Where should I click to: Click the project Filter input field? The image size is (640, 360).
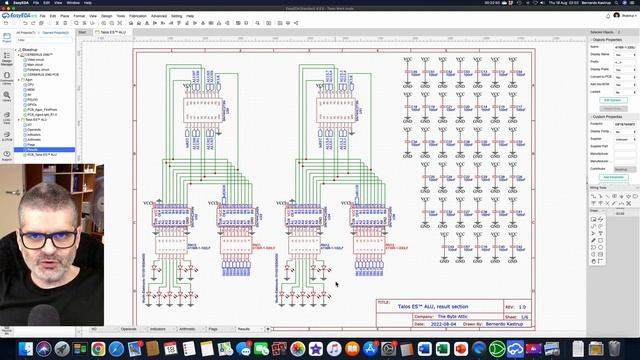coord(44,40)
